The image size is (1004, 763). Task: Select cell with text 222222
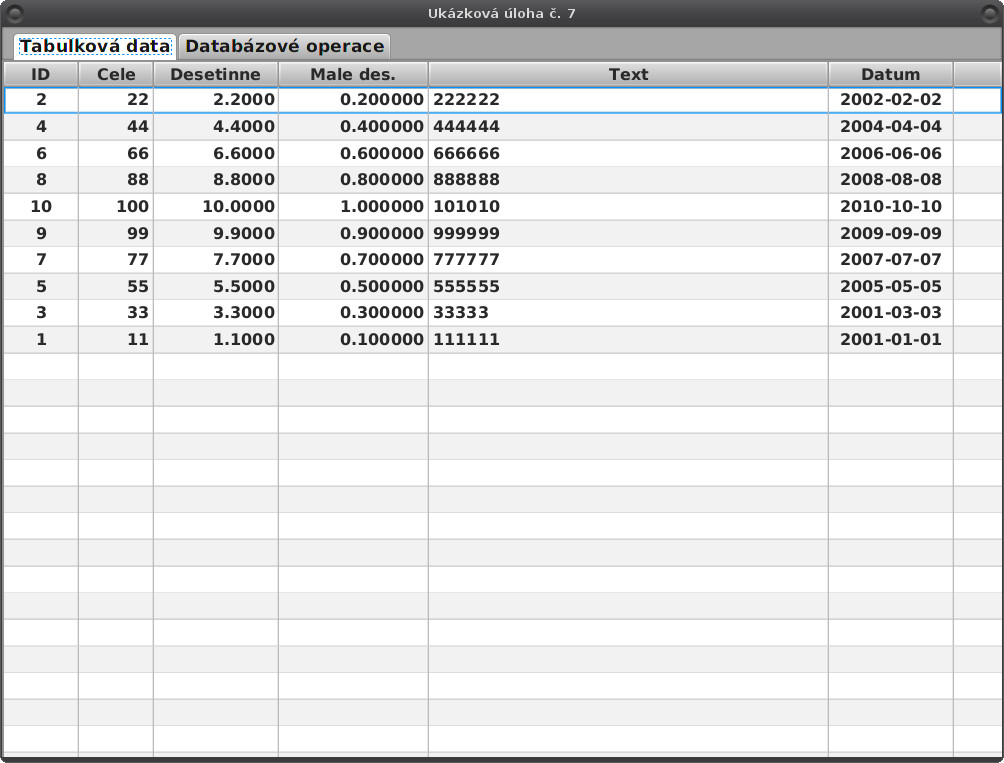(x=628, y=100)
